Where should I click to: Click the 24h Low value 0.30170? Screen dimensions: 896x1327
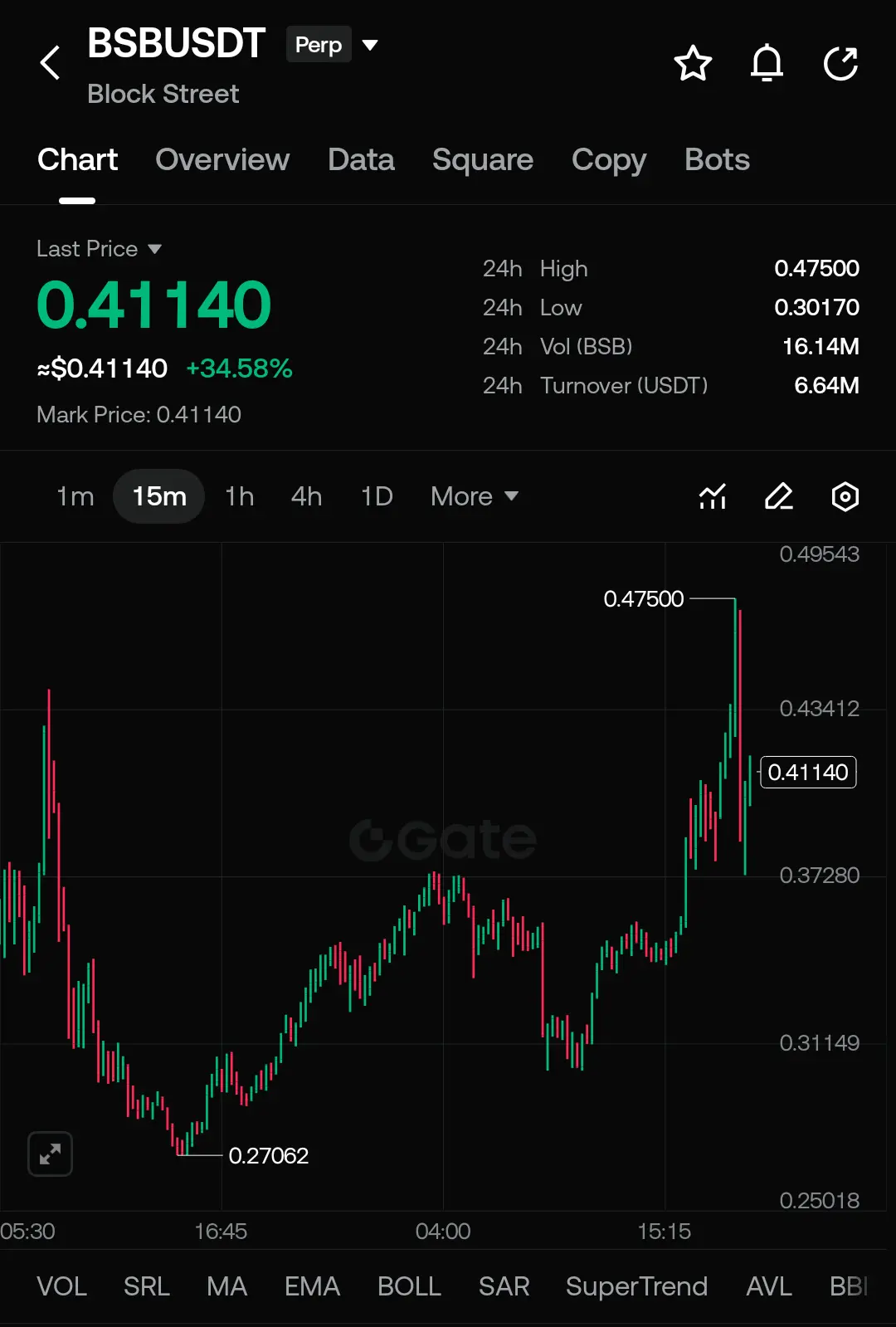pyautogui.click(x=816, y=307)
